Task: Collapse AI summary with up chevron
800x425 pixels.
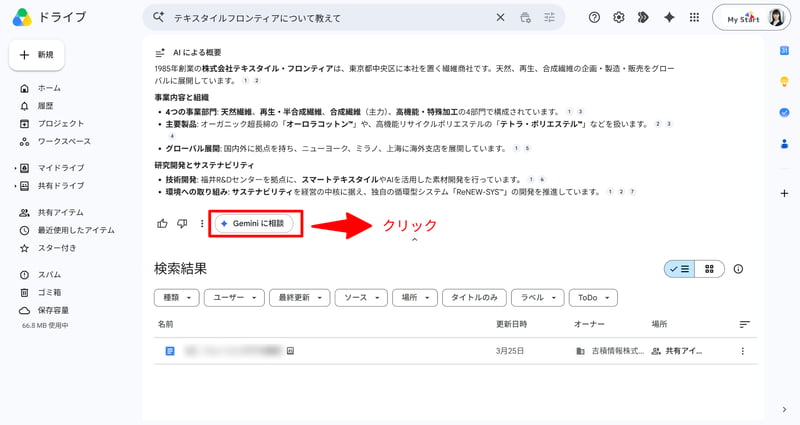Action: [x=415, y=239]
